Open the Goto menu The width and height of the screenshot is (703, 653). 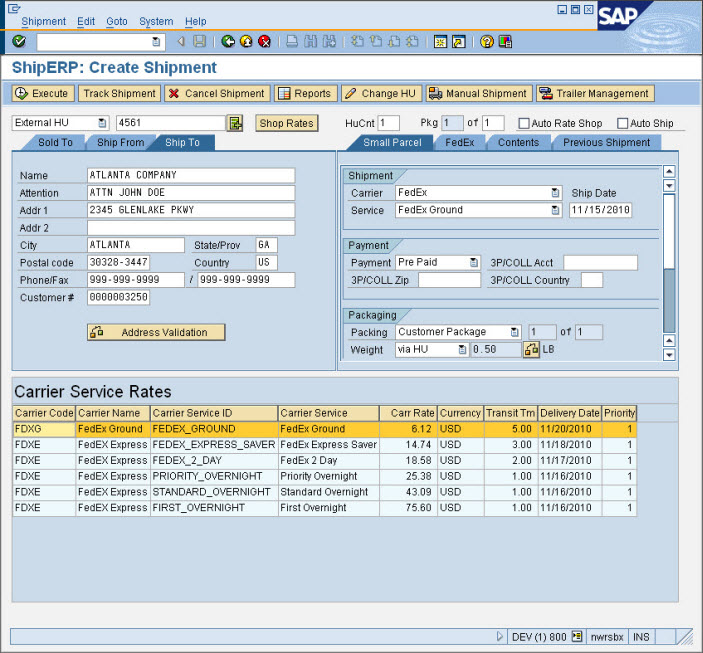[x=117, y=21]
